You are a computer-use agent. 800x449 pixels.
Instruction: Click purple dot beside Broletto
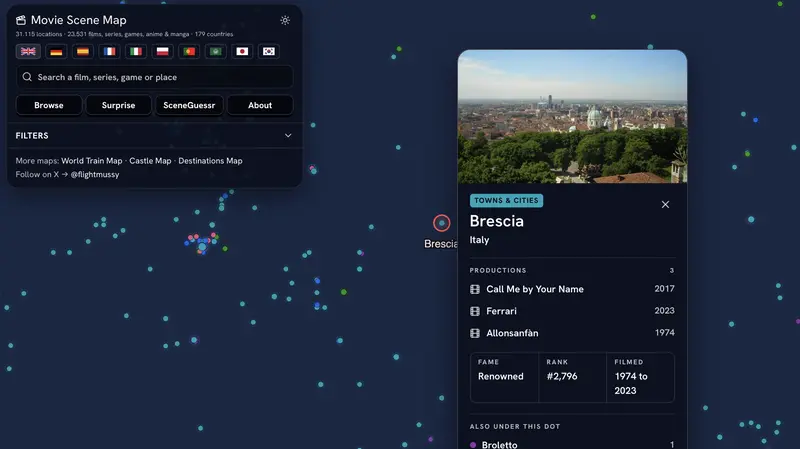click(x=473, y=445)
